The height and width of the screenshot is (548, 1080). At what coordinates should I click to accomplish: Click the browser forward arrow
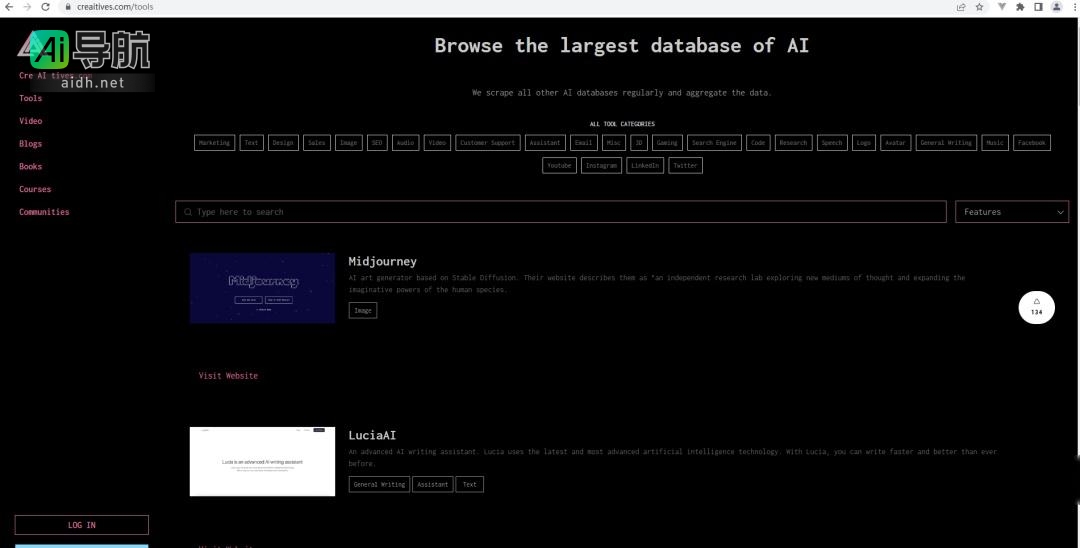point(27,7)
